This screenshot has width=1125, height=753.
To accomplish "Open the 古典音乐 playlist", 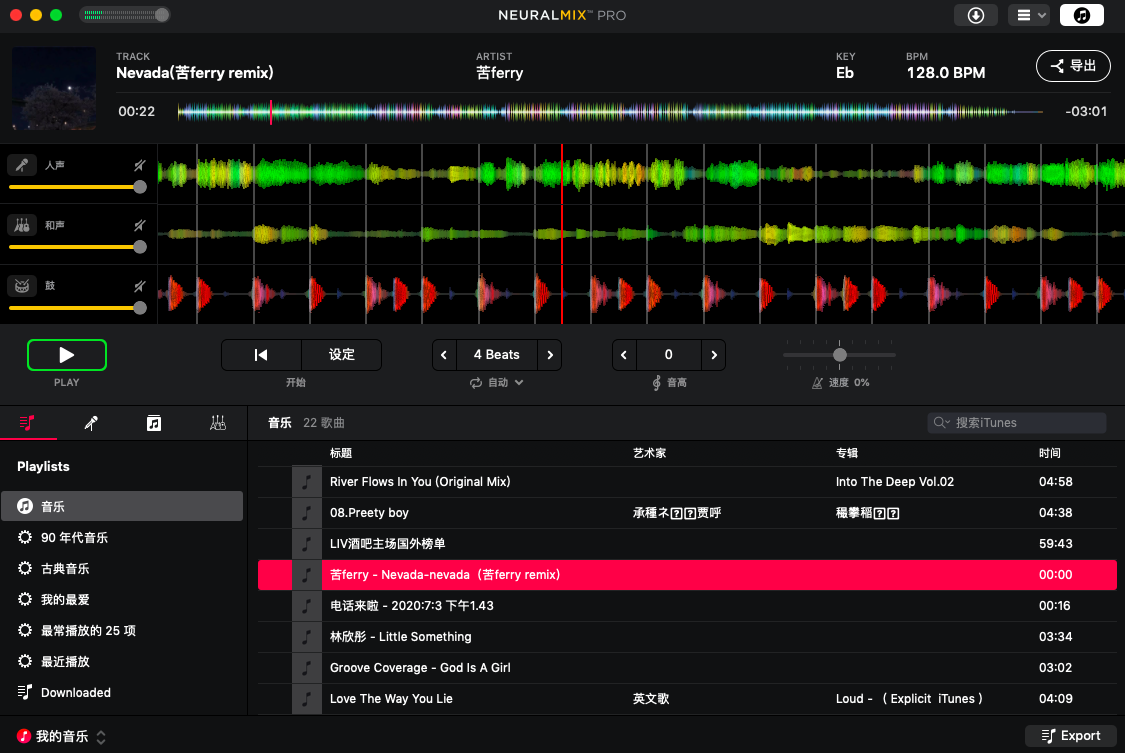I will [122, 569].
